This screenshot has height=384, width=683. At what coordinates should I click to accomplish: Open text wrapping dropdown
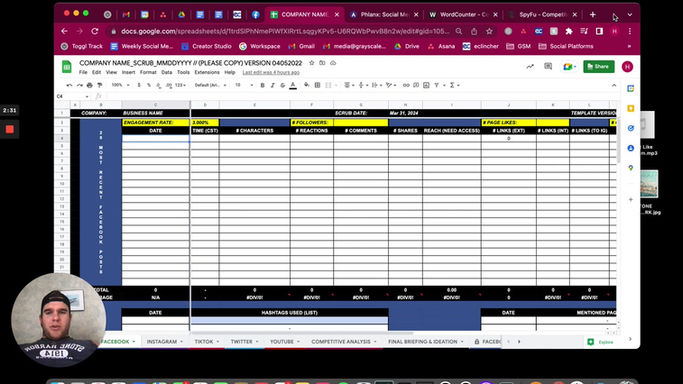click(x=376, y=85)
